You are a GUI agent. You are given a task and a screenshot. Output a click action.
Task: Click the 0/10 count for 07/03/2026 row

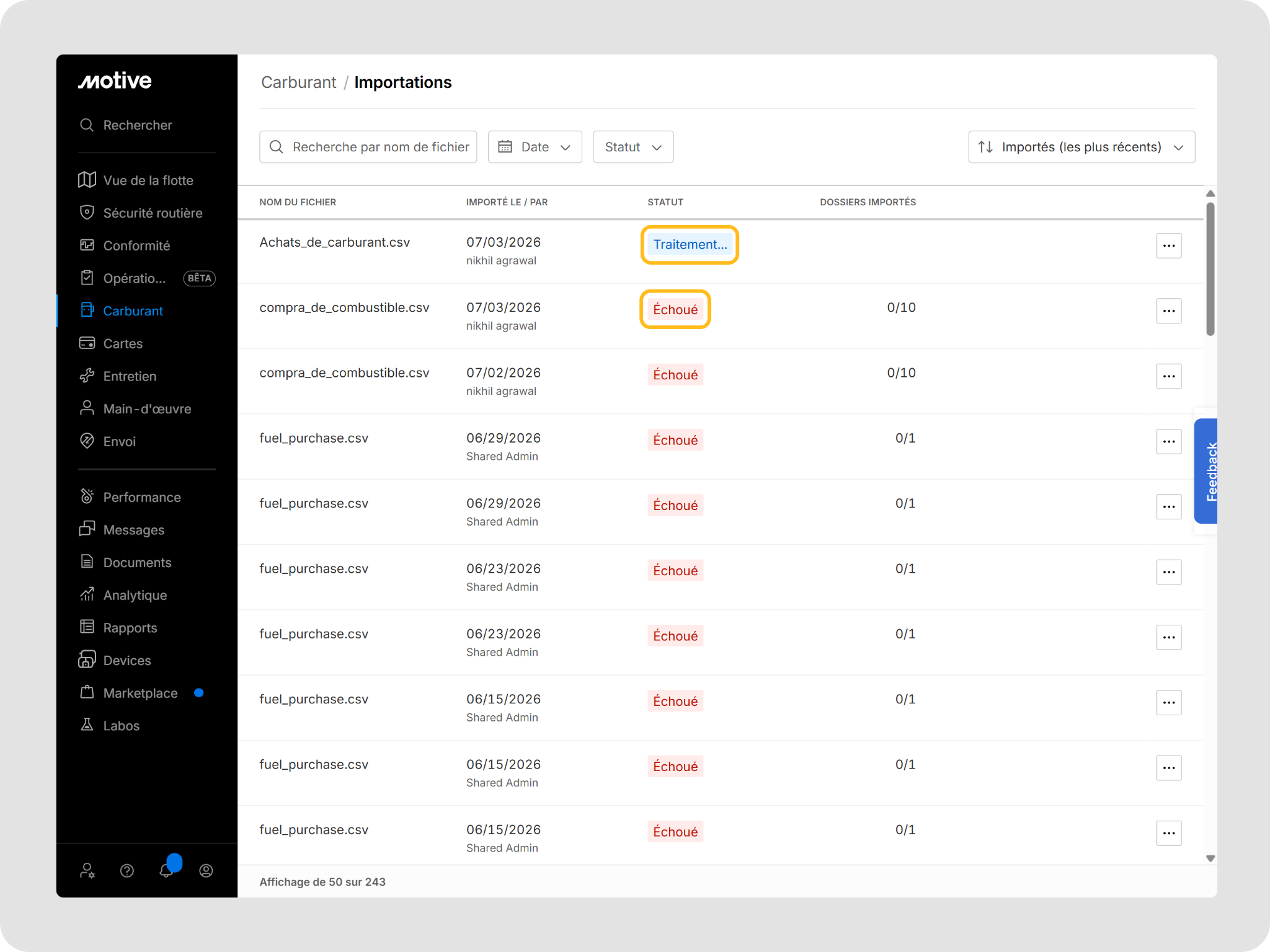pyautogui.click(x=901, y=307)
